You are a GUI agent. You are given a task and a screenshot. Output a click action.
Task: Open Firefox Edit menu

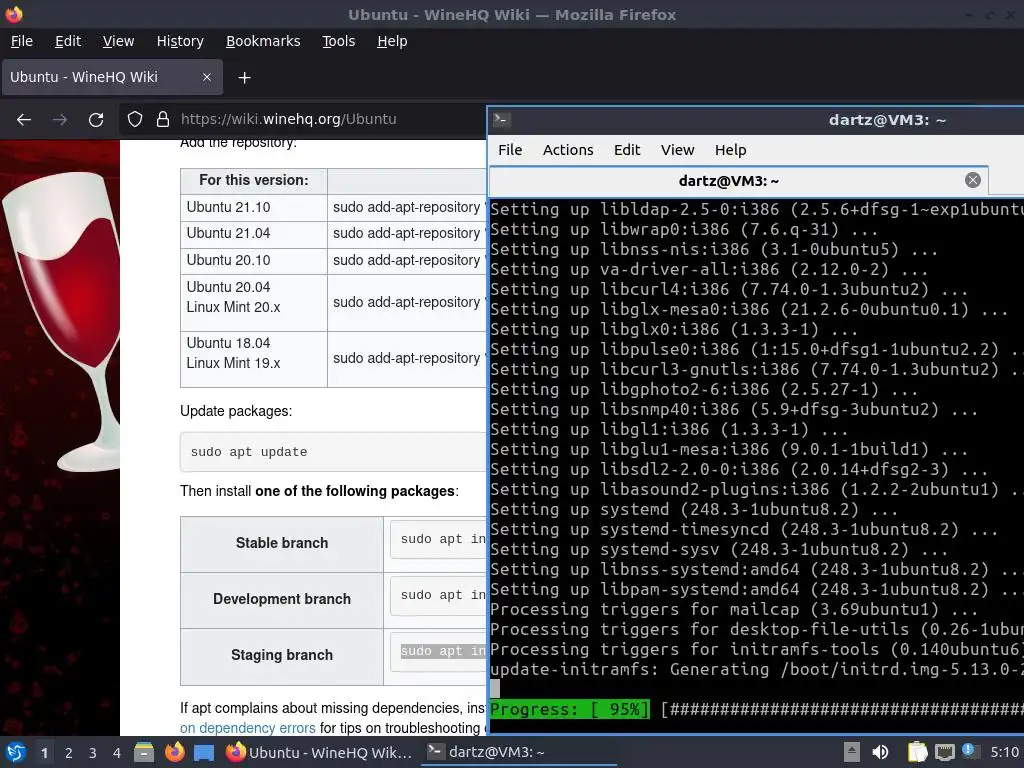coord(68,41)
